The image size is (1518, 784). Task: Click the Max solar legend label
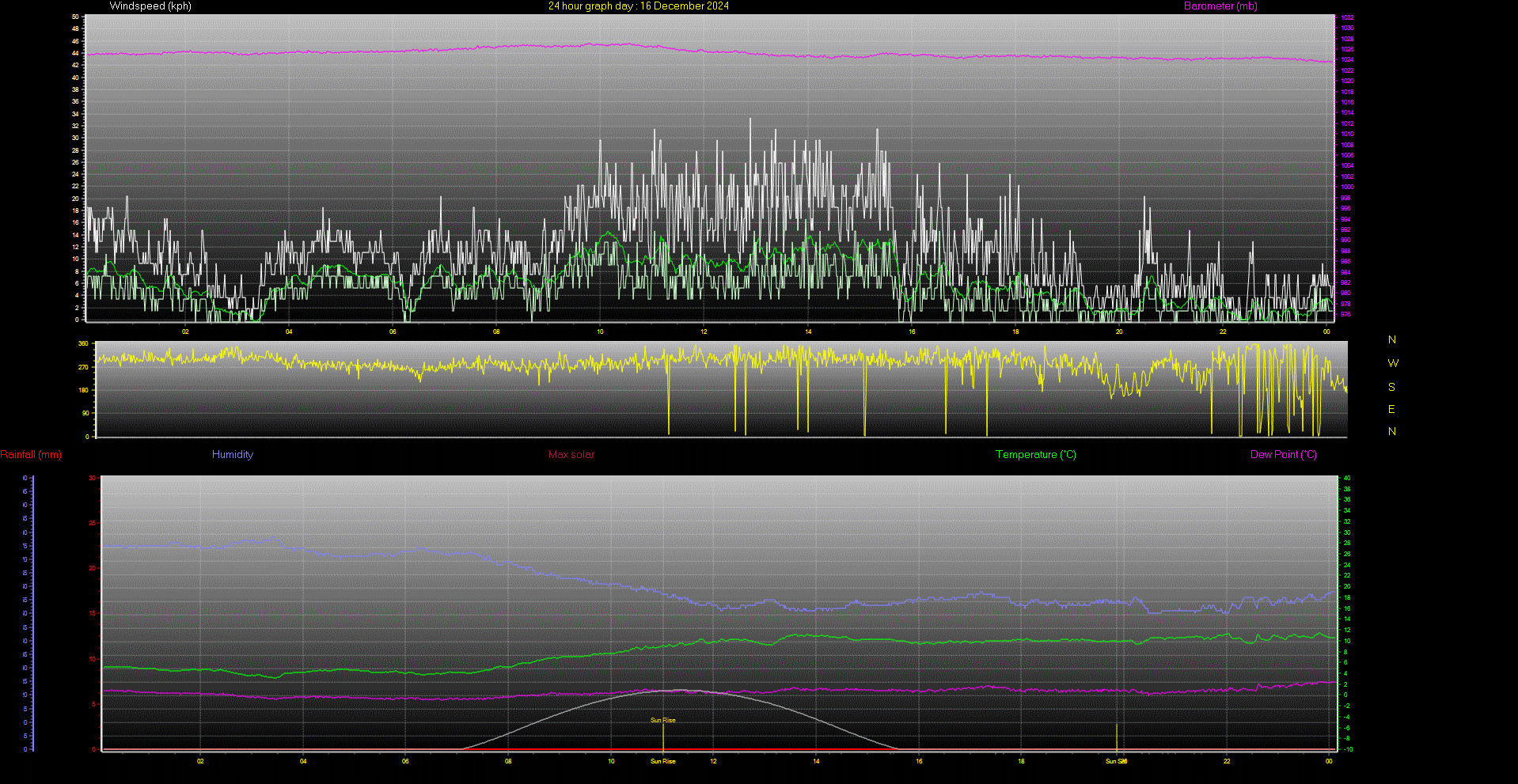tap(571, 455)
